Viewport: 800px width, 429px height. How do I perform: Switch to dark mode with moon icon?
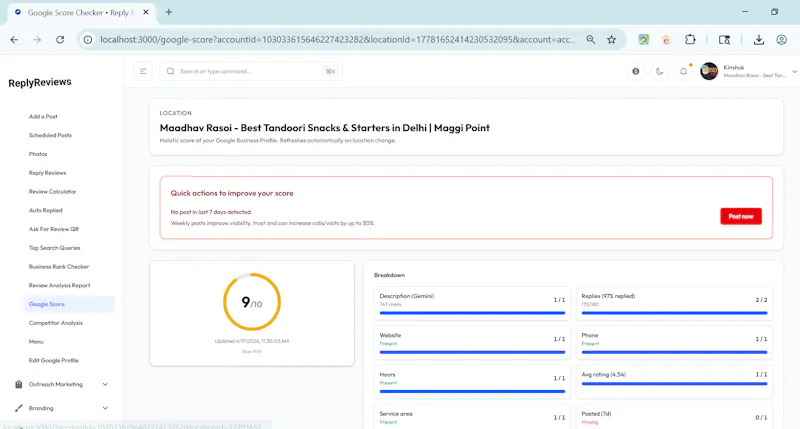pos(659,71)
